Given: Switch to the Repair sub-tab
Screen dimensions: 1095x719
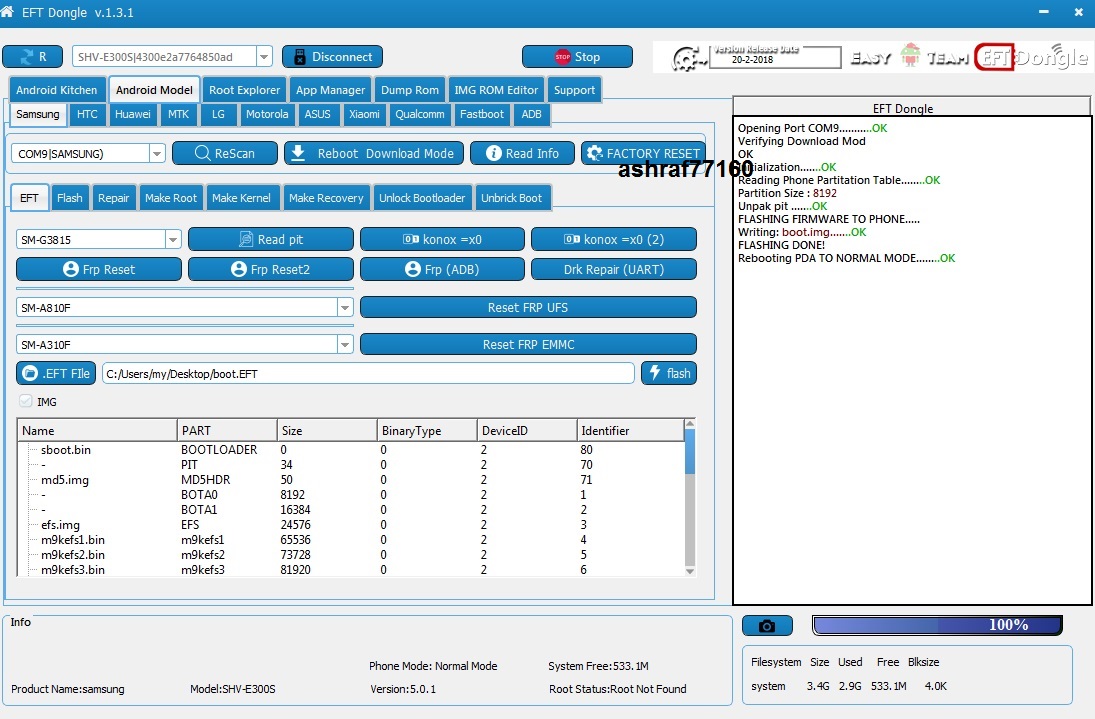Looking at the screenshot, I should [x=114, y=198].
